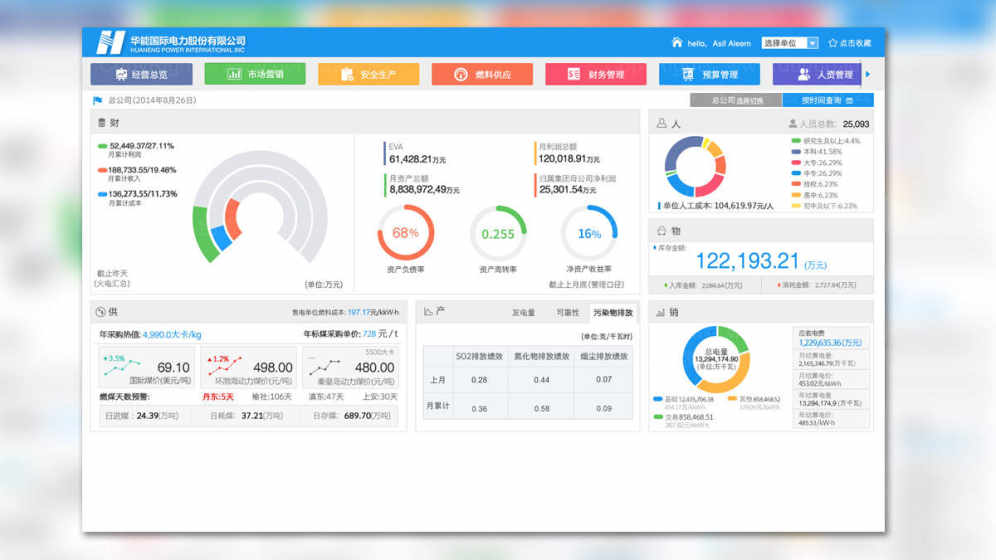Screen dimensions: 996x560
Task: Click the 人 personnel panel person icon
Action: click(x=661, y=124)
